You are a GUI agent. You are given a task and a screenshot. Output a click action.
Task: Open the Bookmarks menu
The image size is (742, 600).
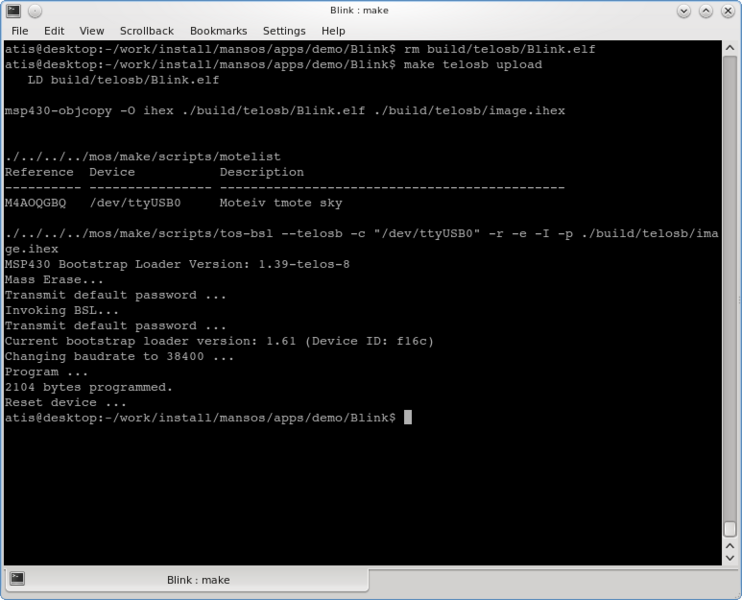click(217, 31)
